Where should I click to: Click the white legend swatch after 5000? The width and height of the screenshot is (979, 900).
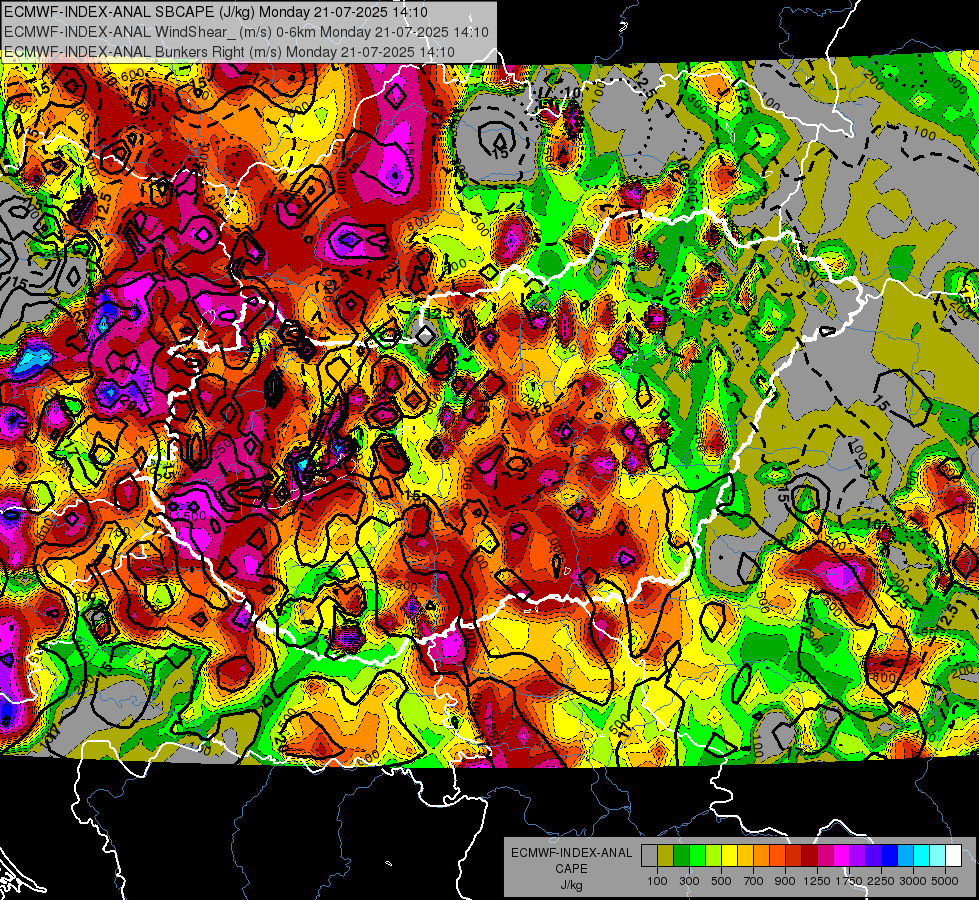tap(953, 855)
